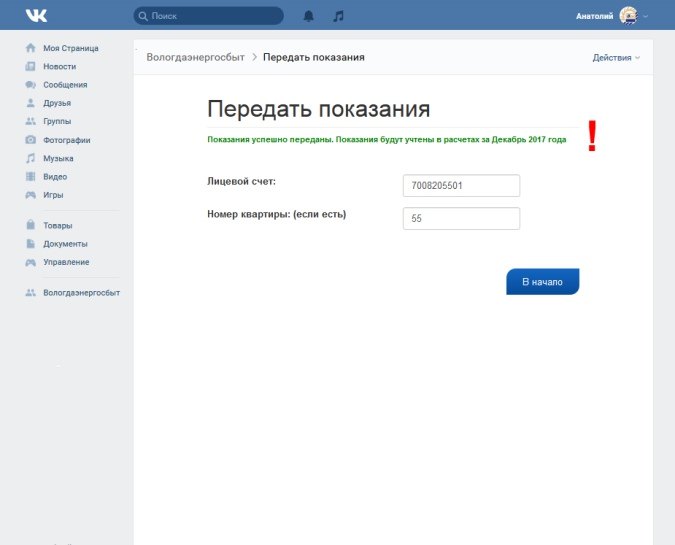The image size is (675, 545).
Task: Open Анатолий profile avatar
Action: (628, 16)
